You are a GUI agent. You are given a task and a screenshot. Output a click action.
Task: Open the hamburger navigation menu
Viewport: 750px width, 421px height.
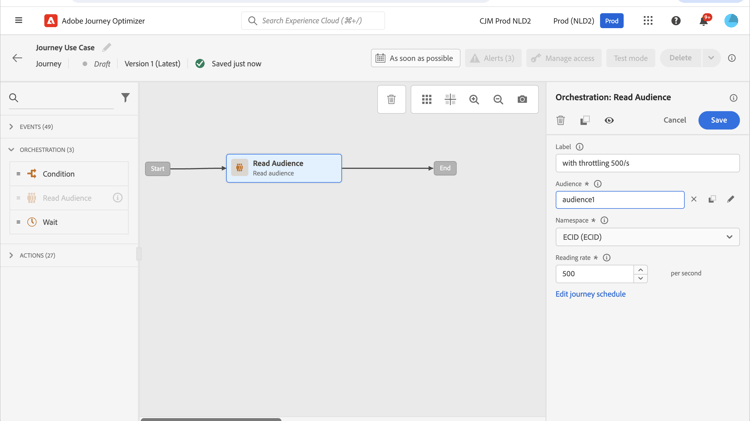point(19,20)
